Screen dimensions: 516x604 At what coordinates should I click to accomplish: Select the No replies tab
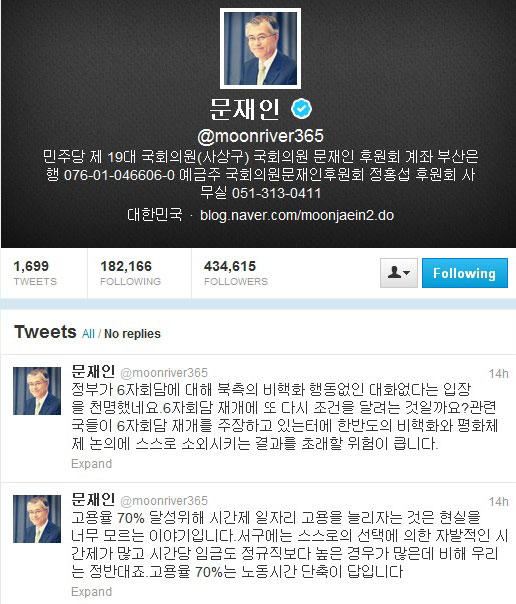coord(132,334)
